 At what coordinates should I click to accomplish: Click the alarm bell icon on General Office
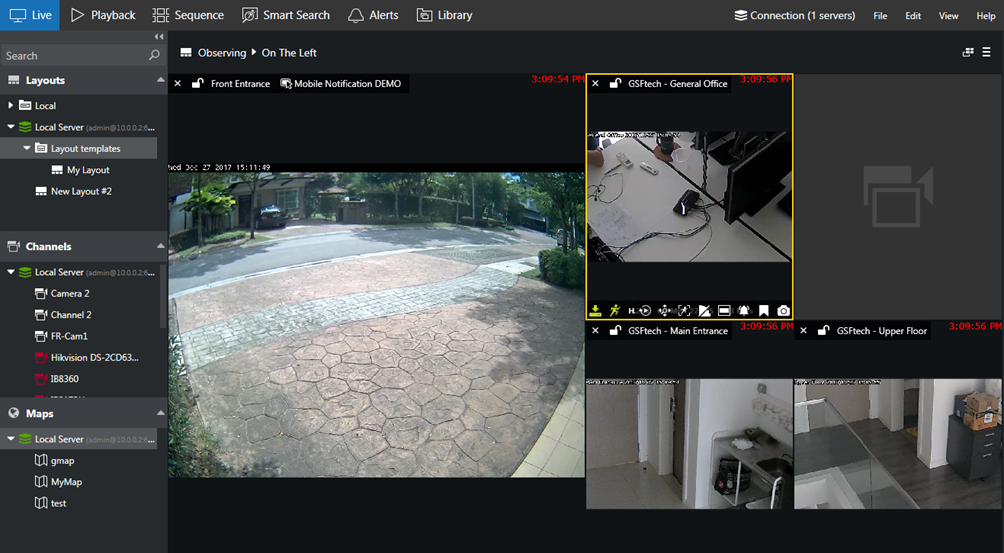(x=743, y=311)
